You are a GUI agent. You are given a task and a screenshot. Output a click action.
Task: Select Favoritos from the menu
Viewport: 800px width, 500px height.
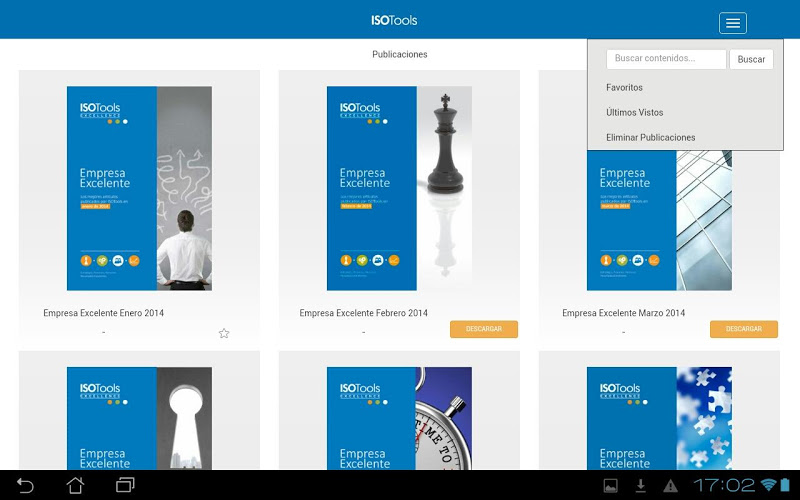pos(624,87)
